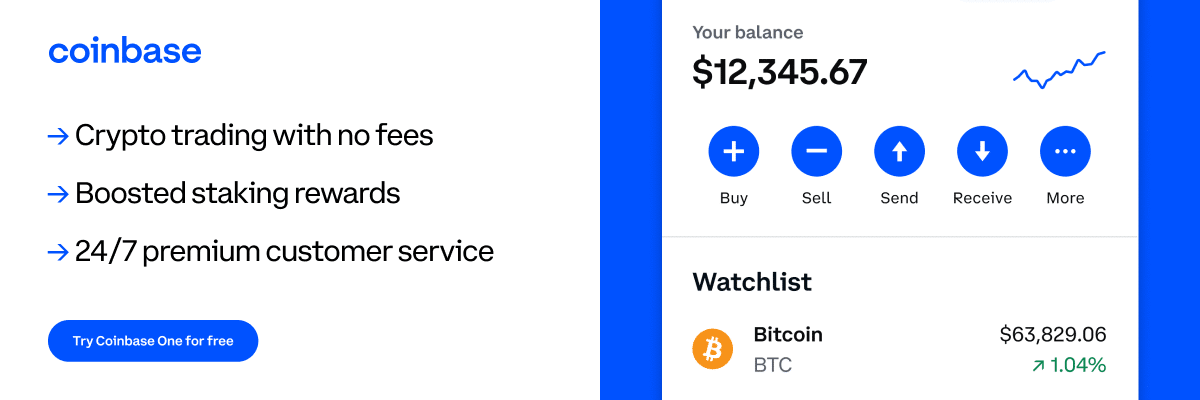Click the green up-trend arrow by 1.04%
1200x400 pixels.
click(x=1038, y=366)
